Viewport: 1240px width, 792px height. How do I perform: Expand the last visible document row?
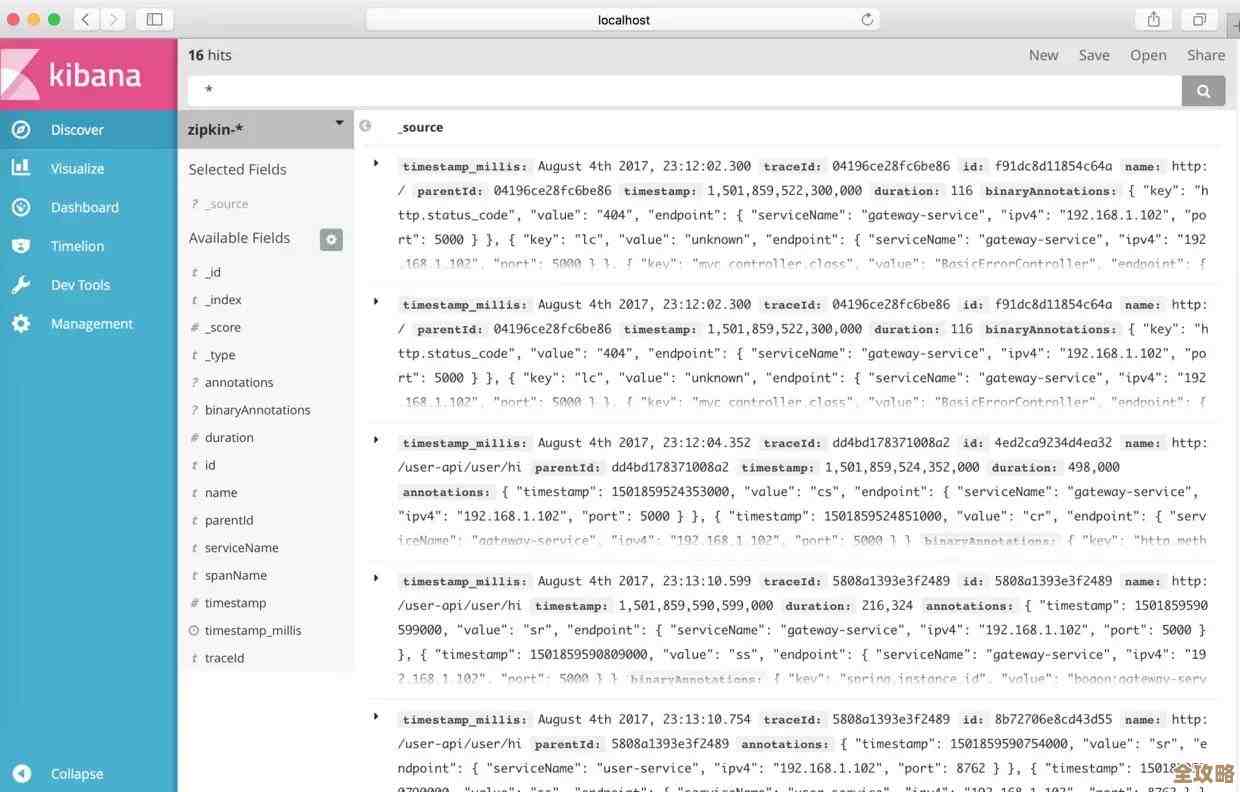coord(376,714)
